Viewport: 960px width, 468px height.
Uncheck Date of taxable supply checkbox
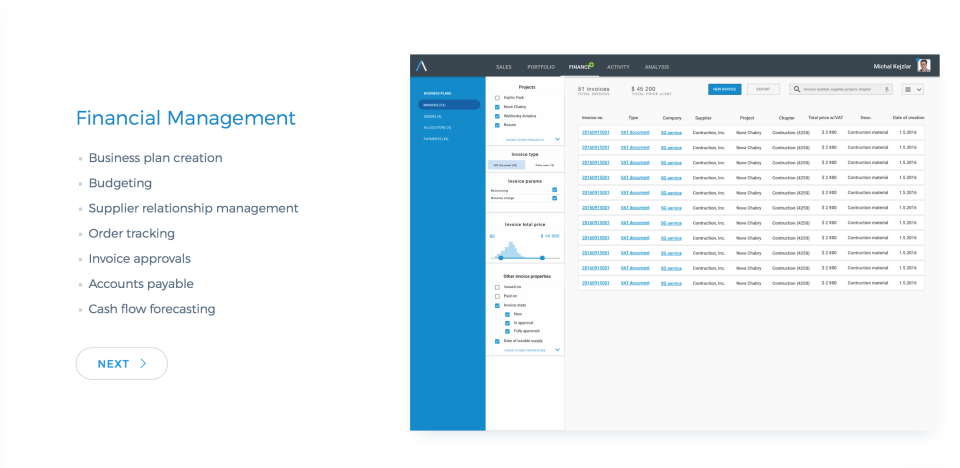pyautogui.click(x=497, y=341)
